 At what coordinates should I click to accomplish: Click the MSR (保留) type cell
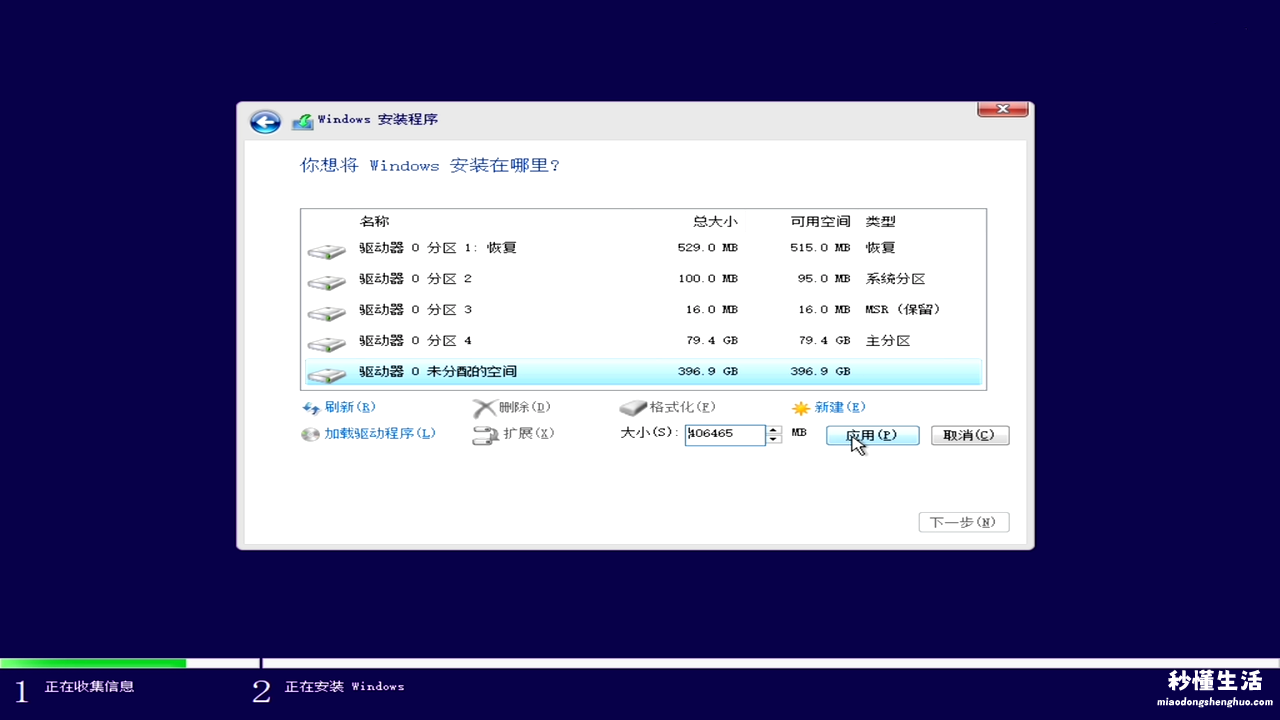pos(903,310)
